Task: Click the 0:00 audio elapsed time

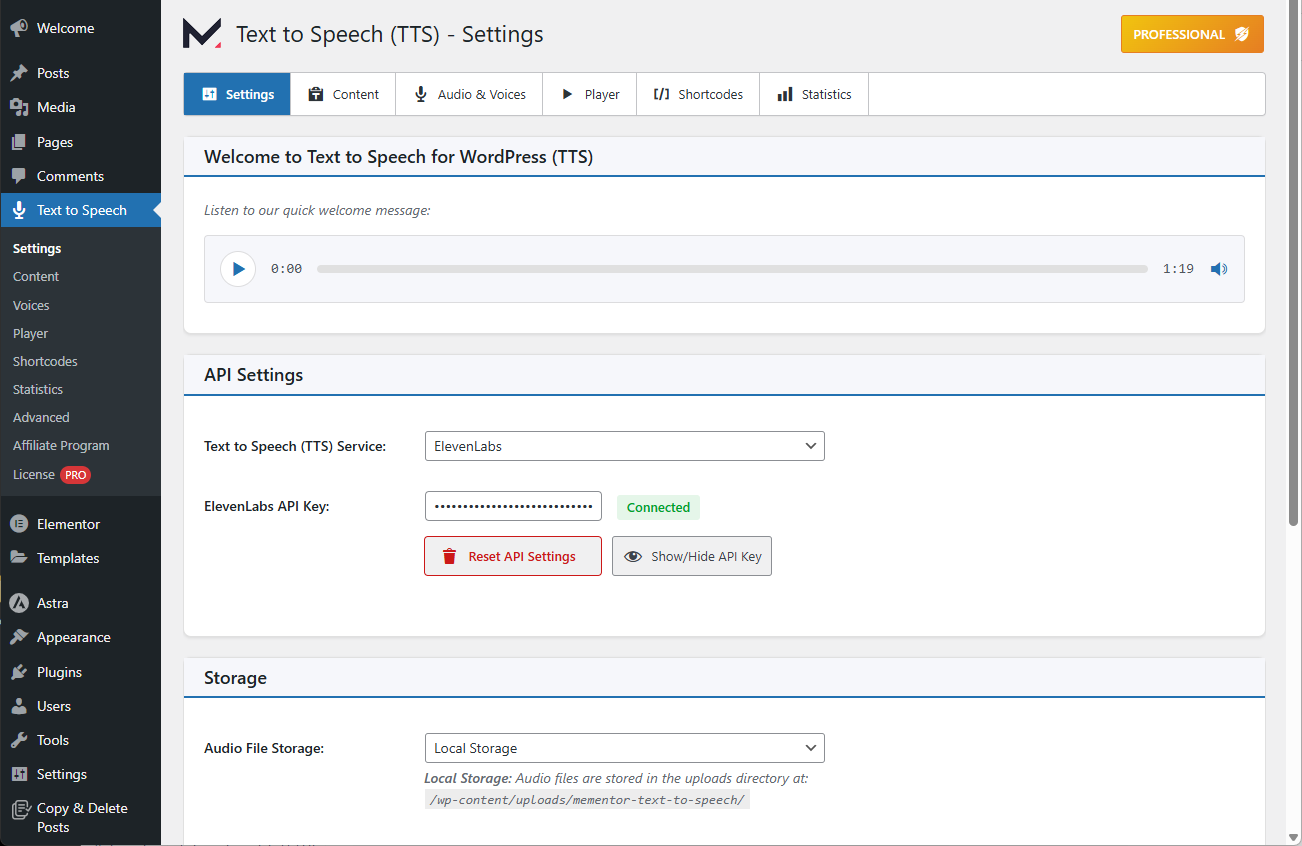Action: coord(286,269)
